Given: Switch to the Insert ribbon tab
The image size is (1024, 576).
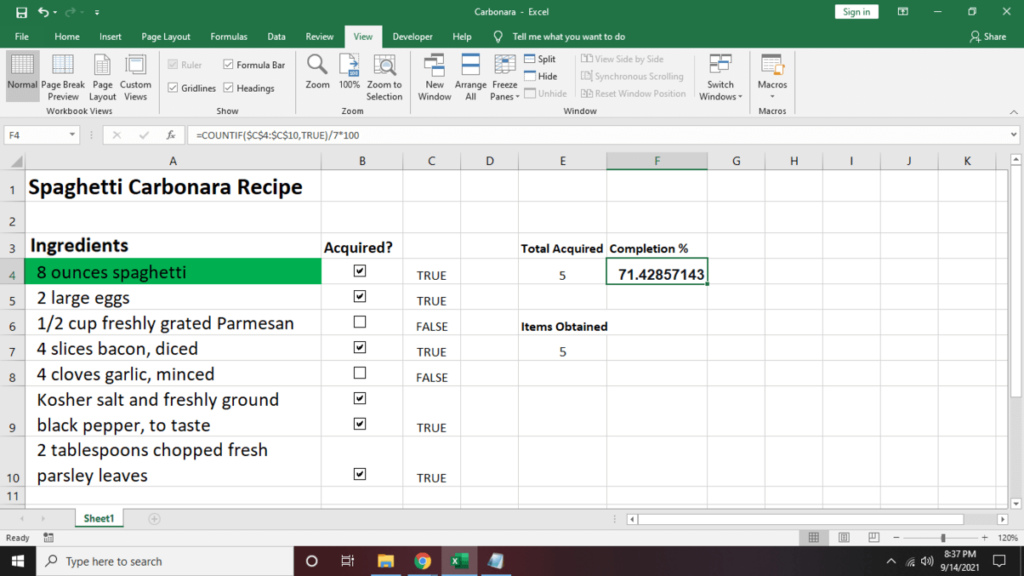Looking at the screenshot, I should point(110,36).
